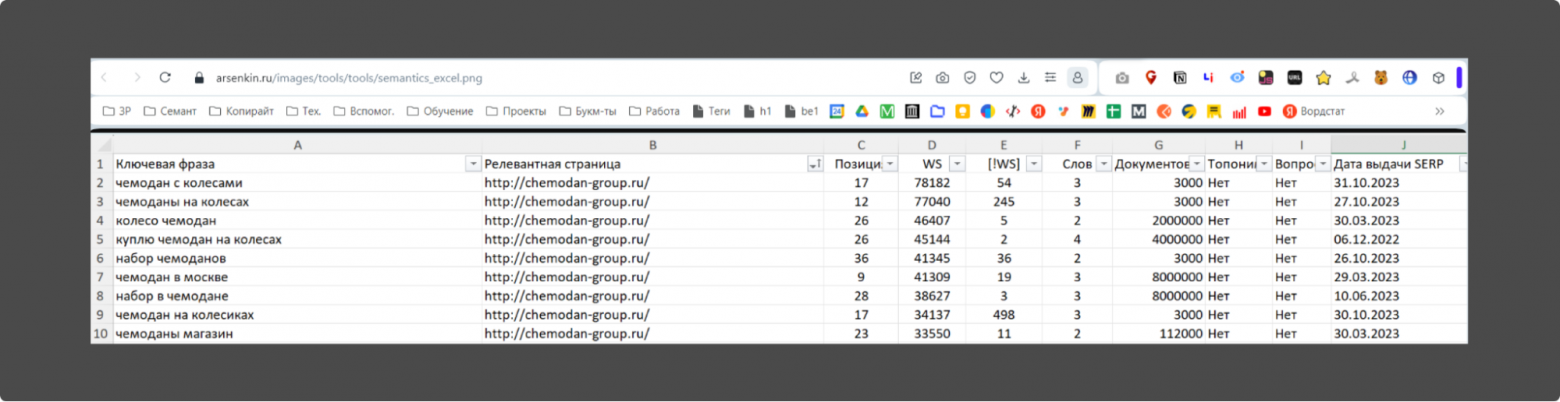Click the black URL extension icon

pos(1295,77)
